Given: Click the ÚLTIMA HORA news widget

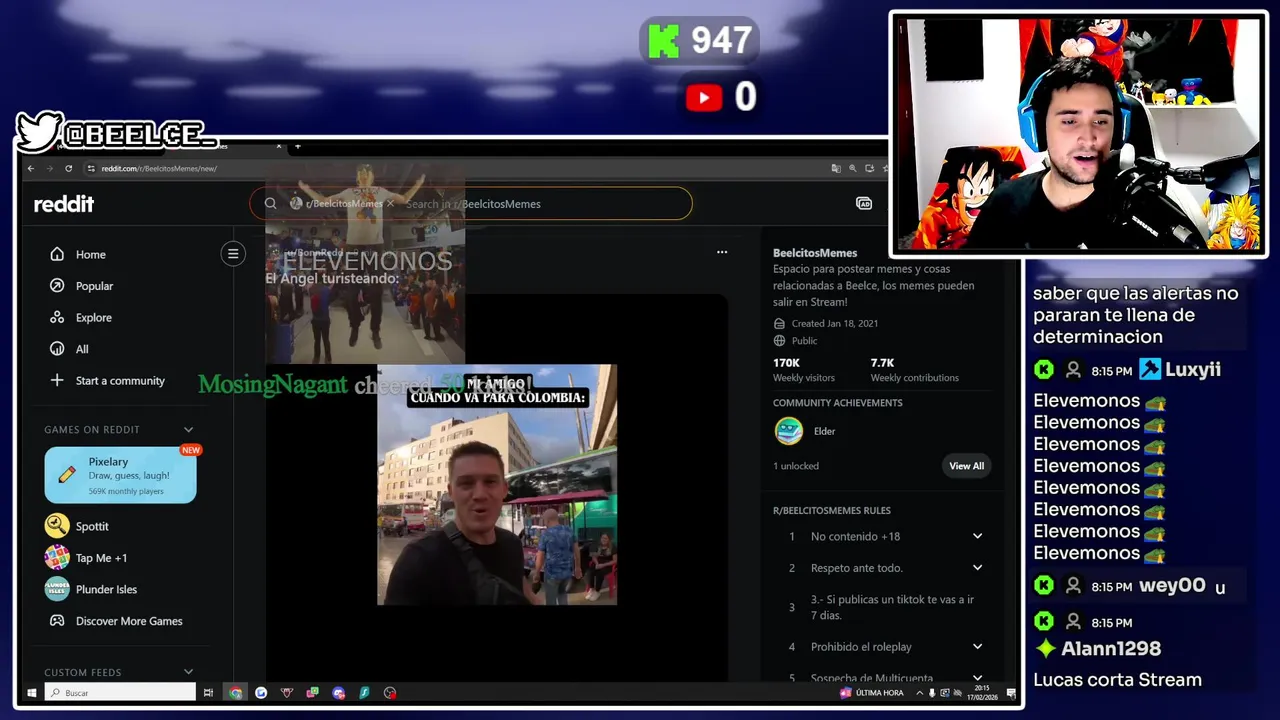Looking at the screenshot, I should [x=872, y=693].
